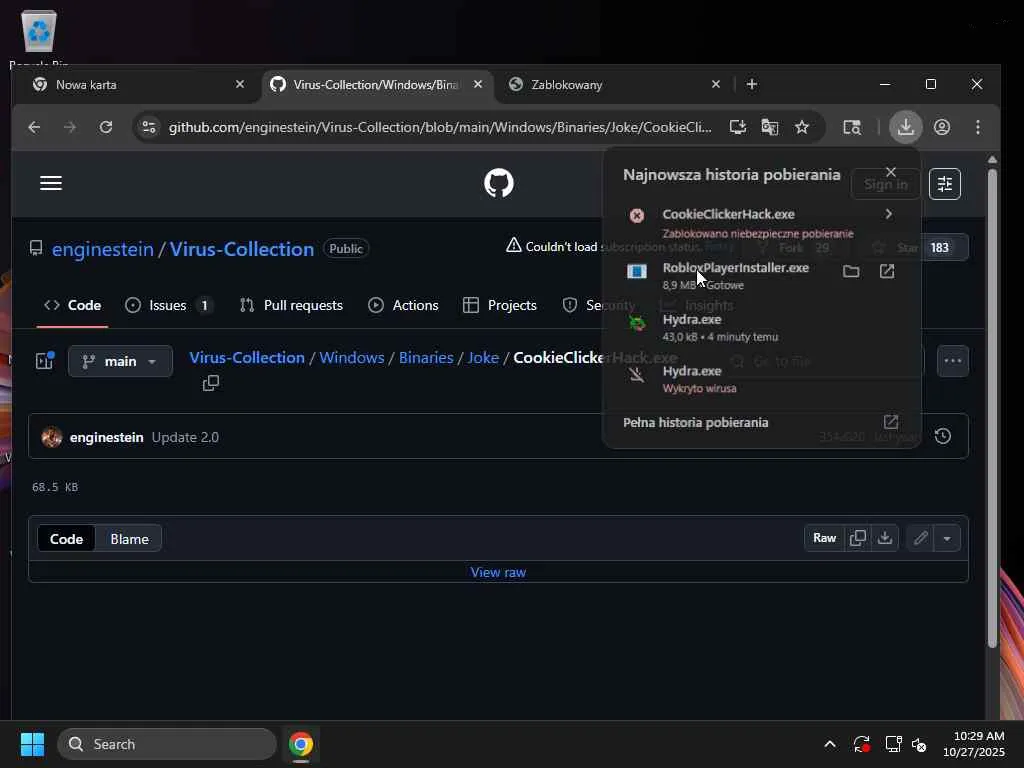Click the muted volume tray icon
Image resolution: width=1024 pixels, height=768 pixels.
(919, 744)
